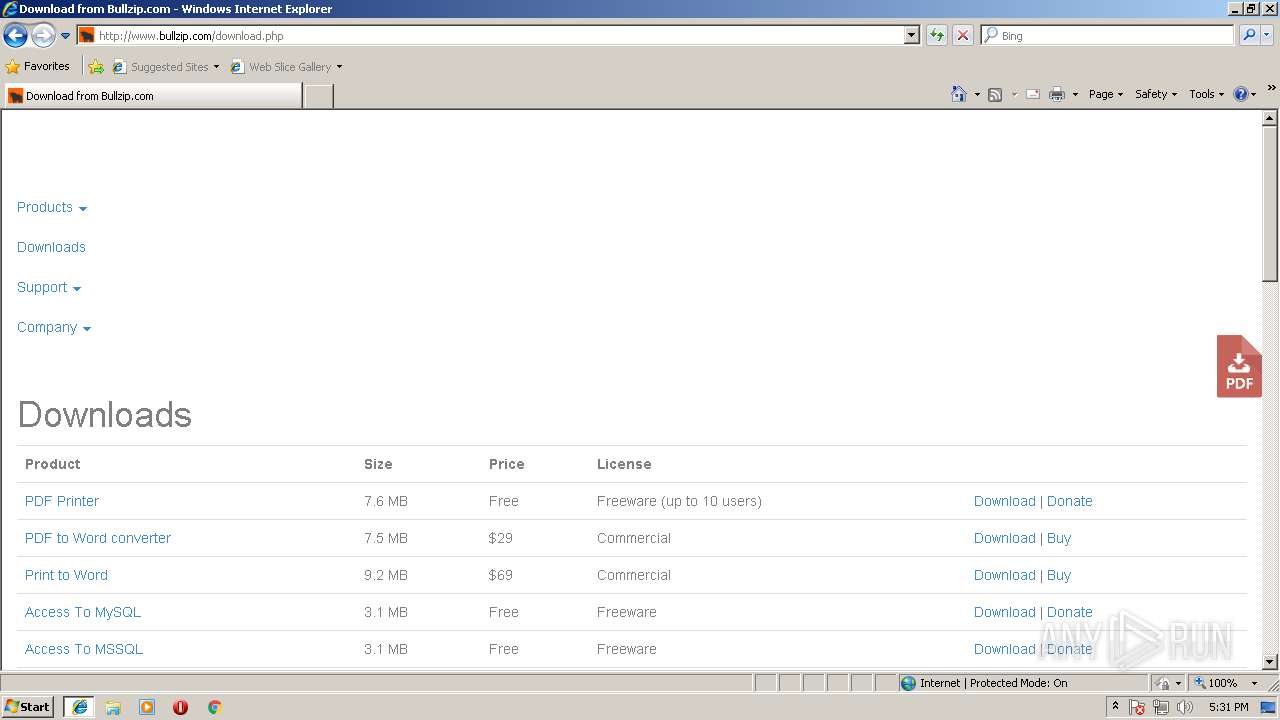Click the browser Forward arrow button

tap(43, 36)
